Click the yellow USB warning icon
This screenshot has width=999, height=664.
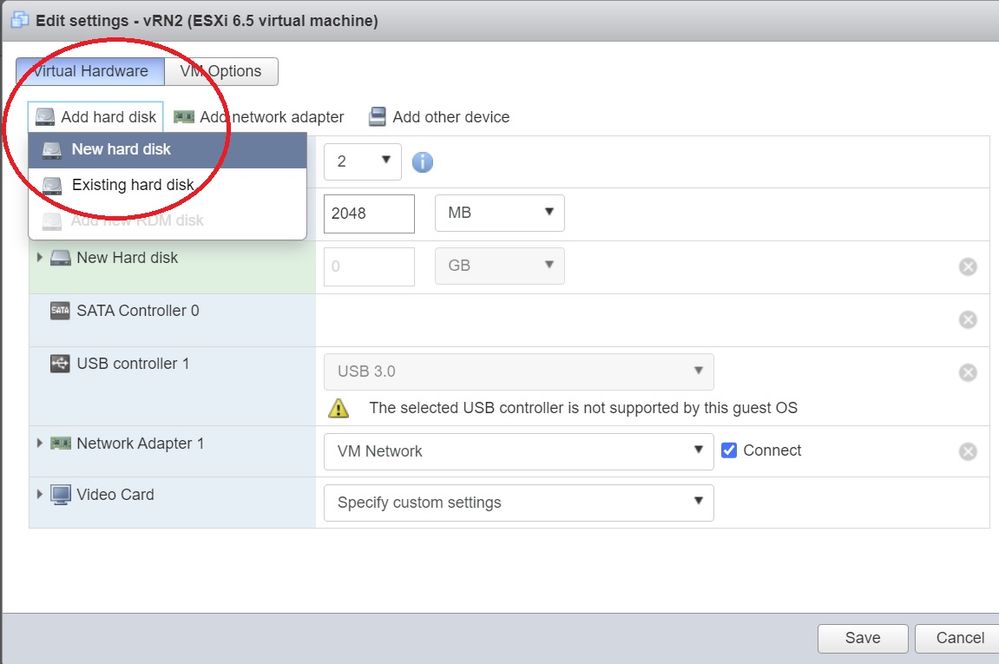[338, 408]
